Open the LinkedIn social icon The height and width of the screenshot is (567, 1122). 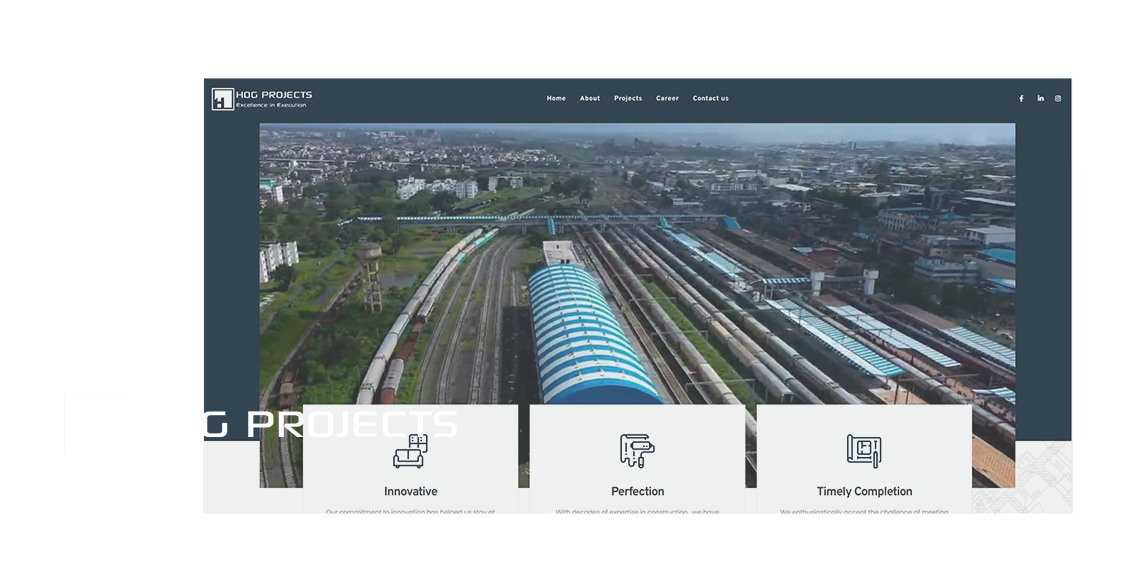click(1040, 99)
